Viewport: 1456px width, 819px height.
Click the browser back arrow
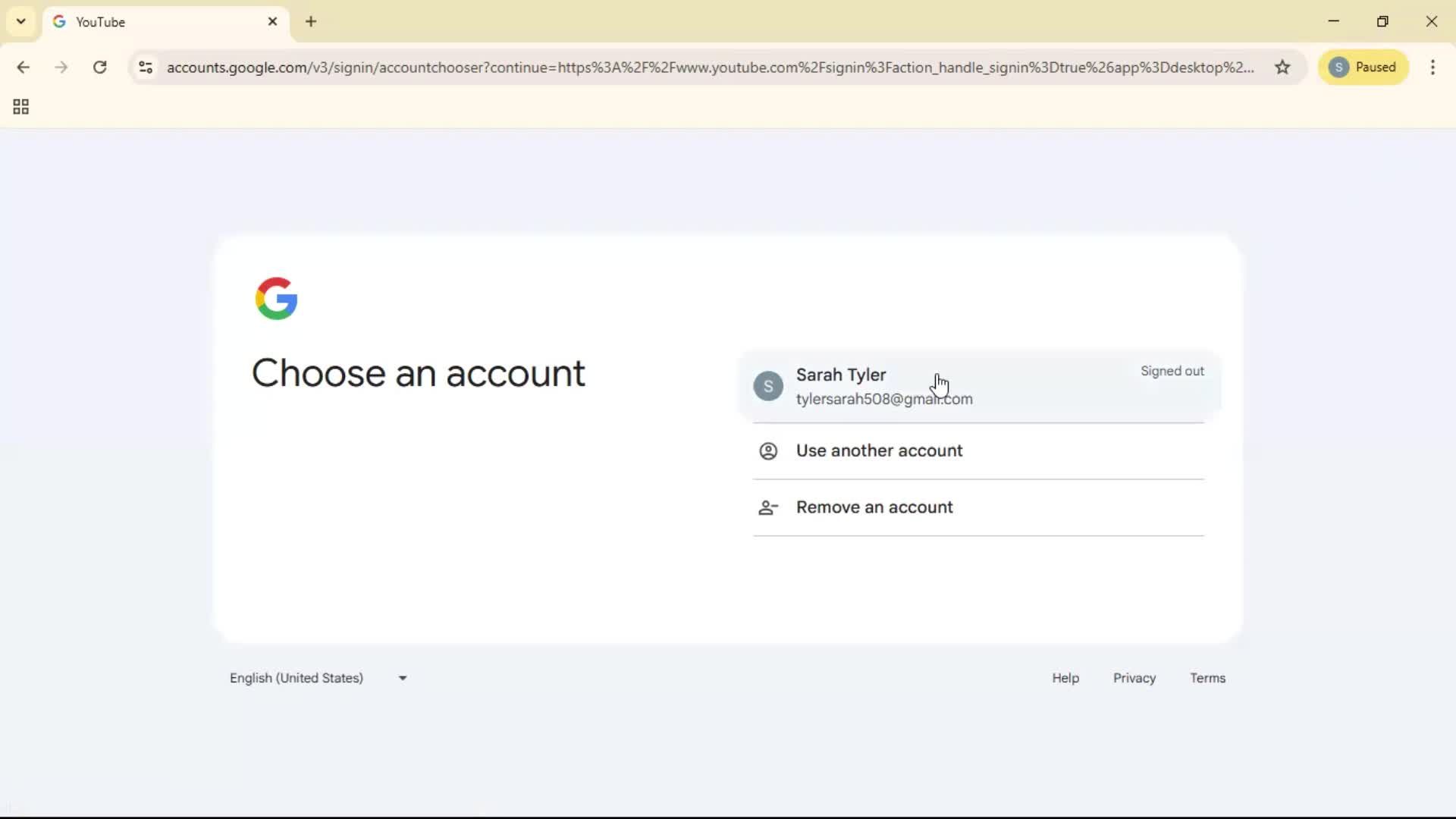(x=24, y=67)
